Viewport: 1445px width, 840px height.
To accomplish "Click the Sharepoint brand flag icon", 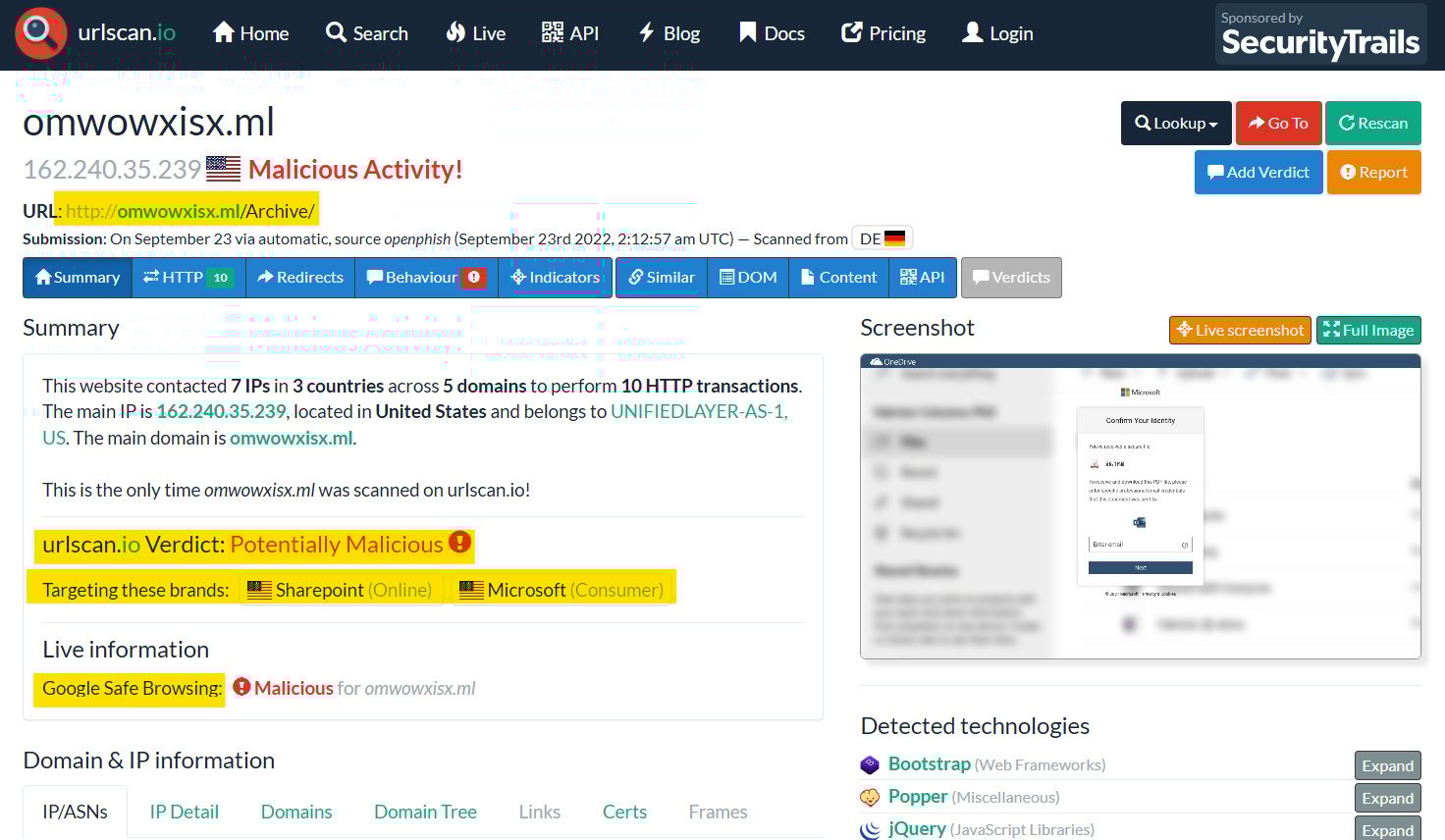I will click(259, 590).
